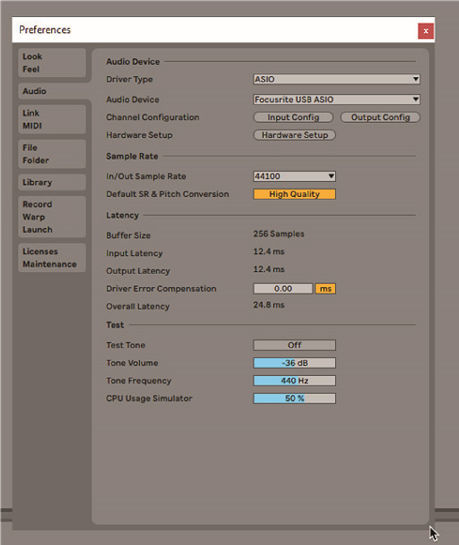Click the Latency section heading
Viewport: 459px width, 545px height.
pos(122,215)
